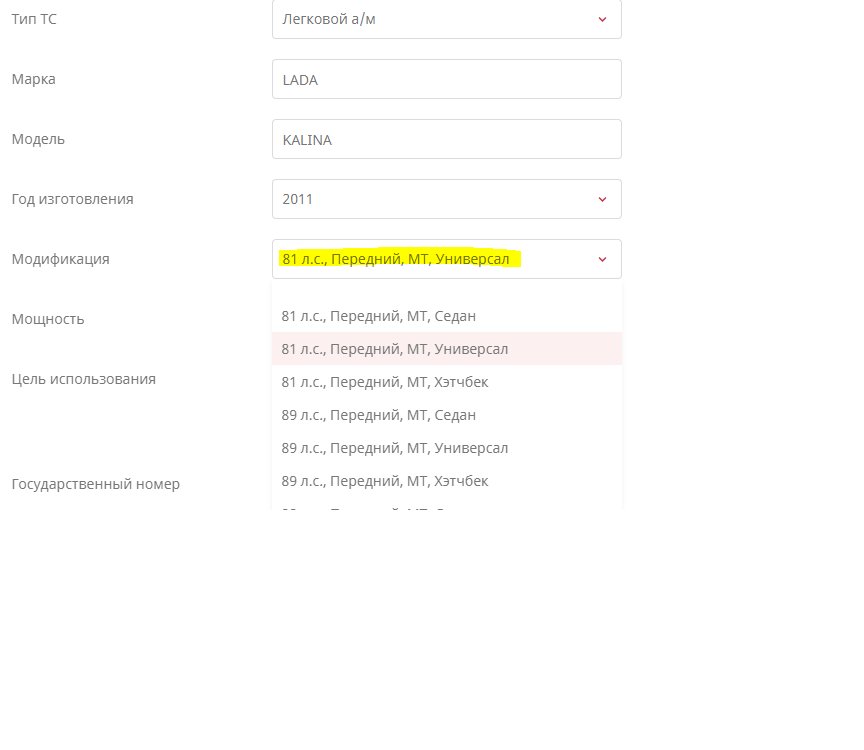864x750 pixels.
Task: Pick option 89 л.с., Передний, МТ, Хэтчбек
Action: (447, 481)
